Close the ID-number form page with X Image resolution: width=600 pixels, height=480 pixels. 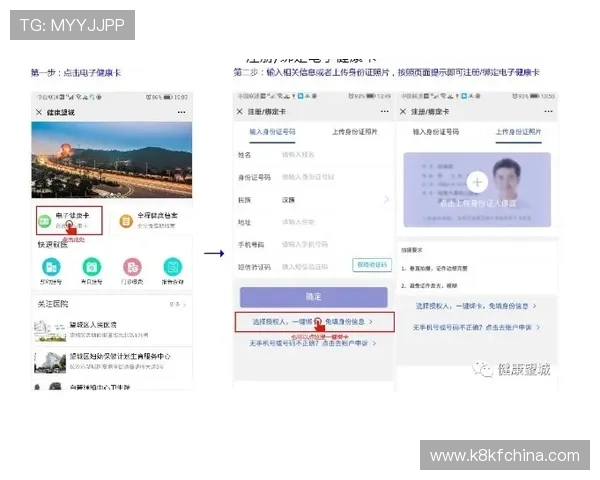[x=240, y=111]
